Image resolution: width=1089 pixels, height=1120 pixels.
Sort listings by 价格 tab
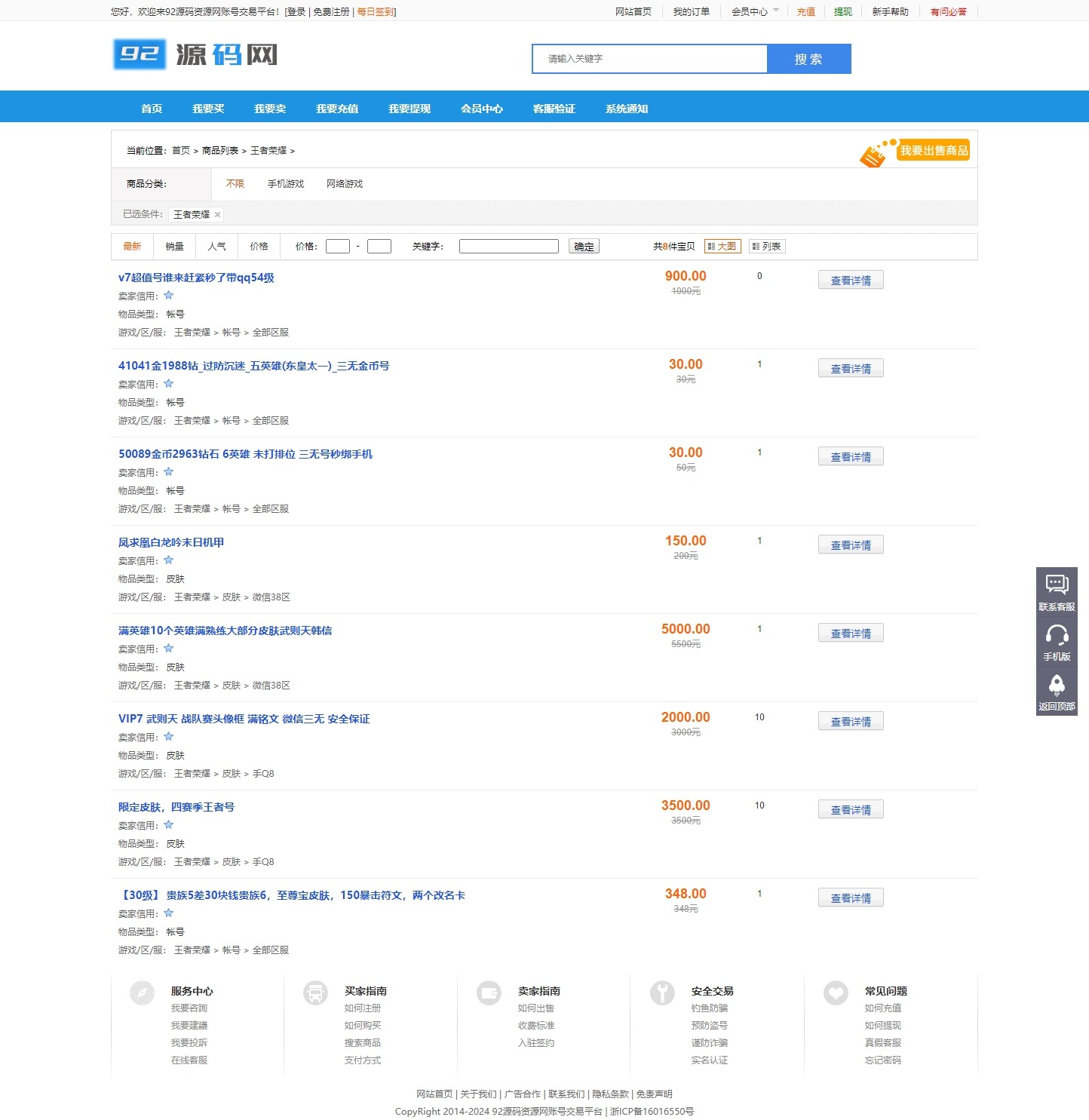(259, 247)
